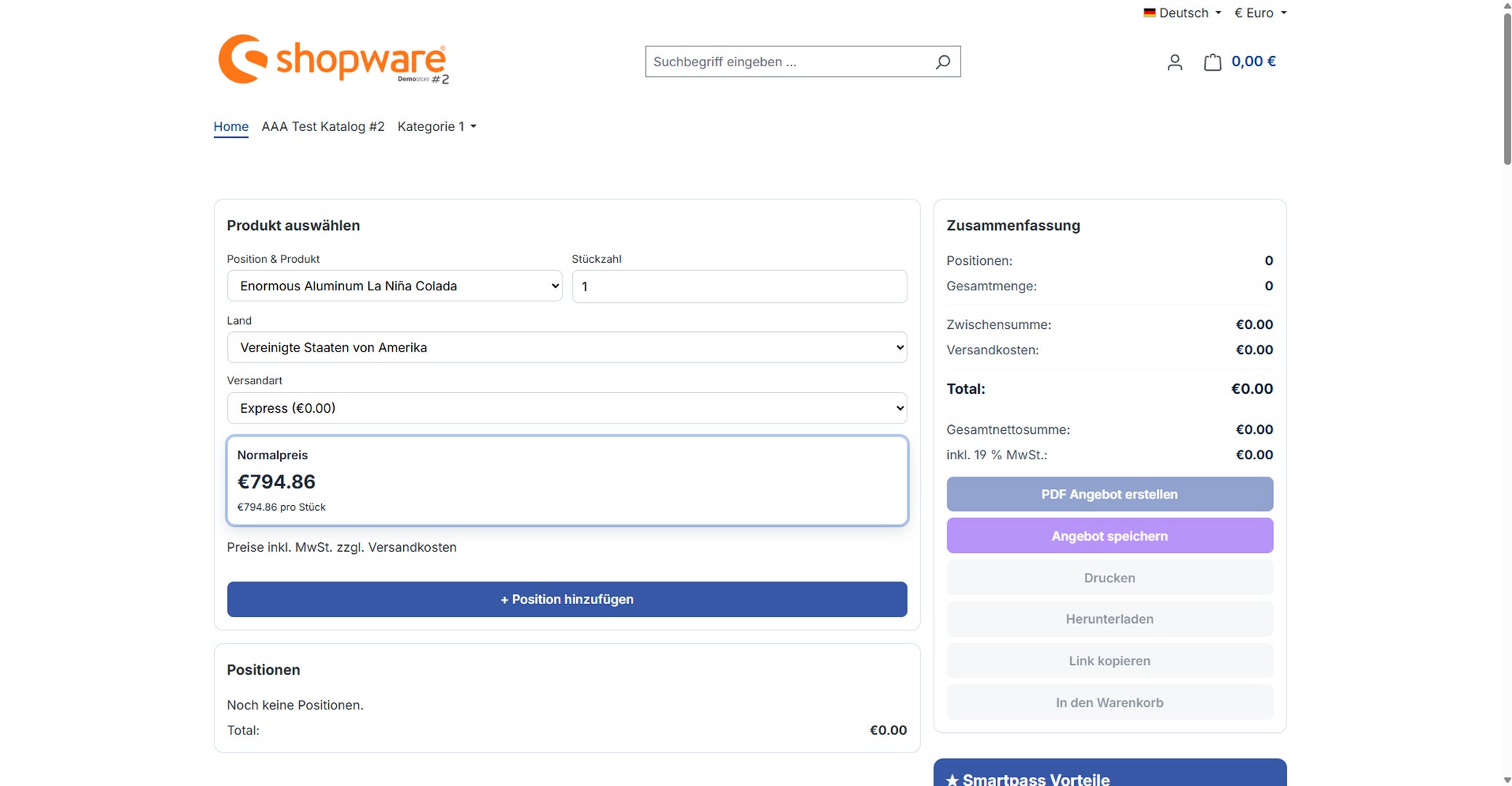Open AAA Test Katalog #2 category
1512x786 pixels.
click(x=323, y=127)
